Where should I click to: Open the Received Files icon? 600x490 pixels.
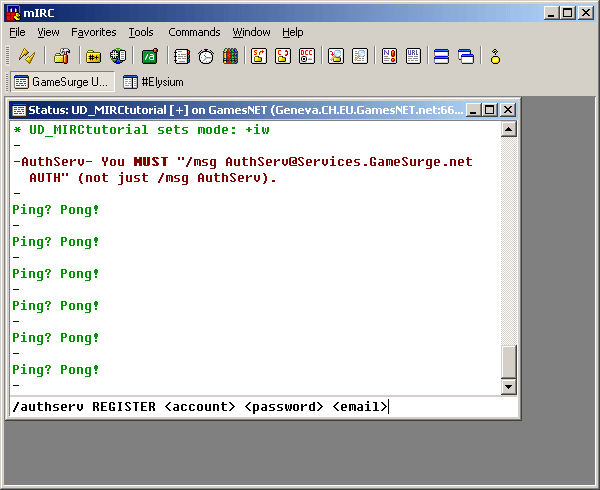336,56
